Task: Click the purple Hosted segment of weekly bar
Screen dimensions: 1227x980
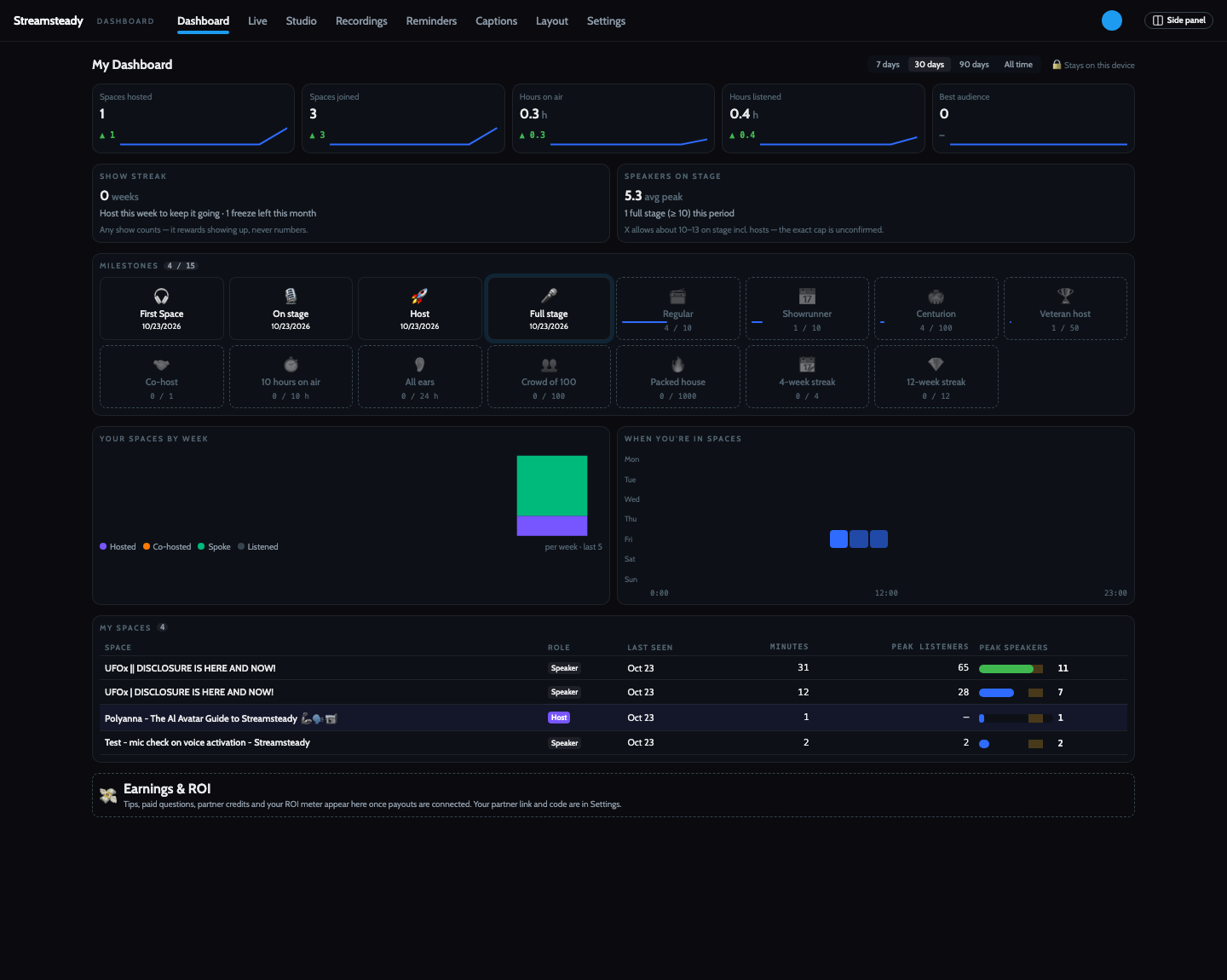Action: click(x=552, y=526)
